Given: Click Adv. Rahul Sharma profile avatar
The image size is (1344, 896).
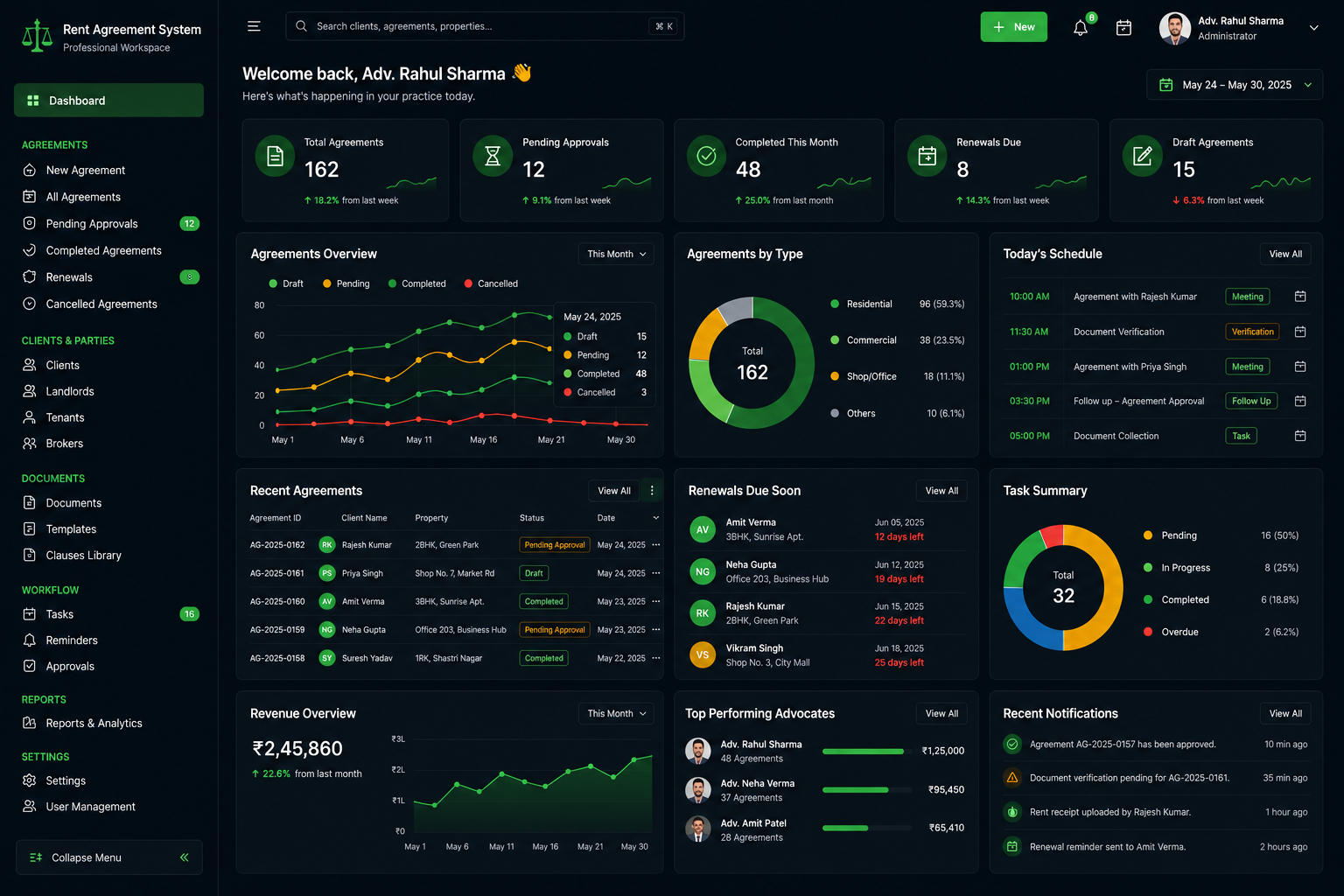Looking at the screenshot, I should point(1175,28).
